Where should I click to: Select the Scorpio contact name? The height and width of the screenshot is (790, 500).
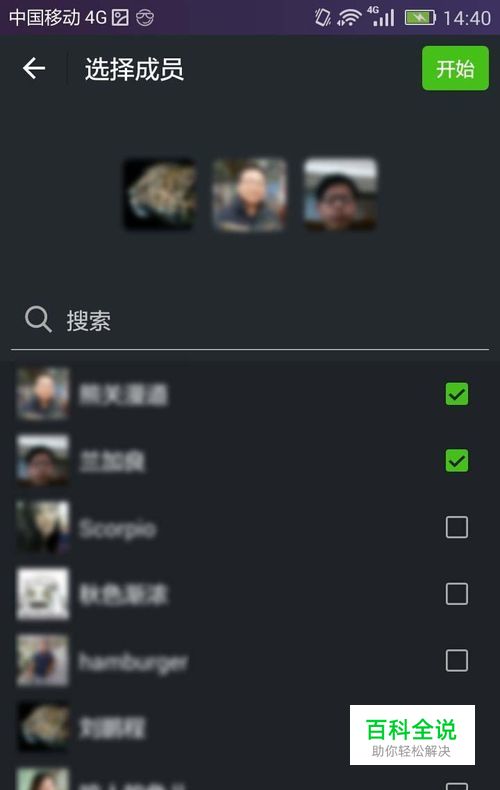point(117,529)
